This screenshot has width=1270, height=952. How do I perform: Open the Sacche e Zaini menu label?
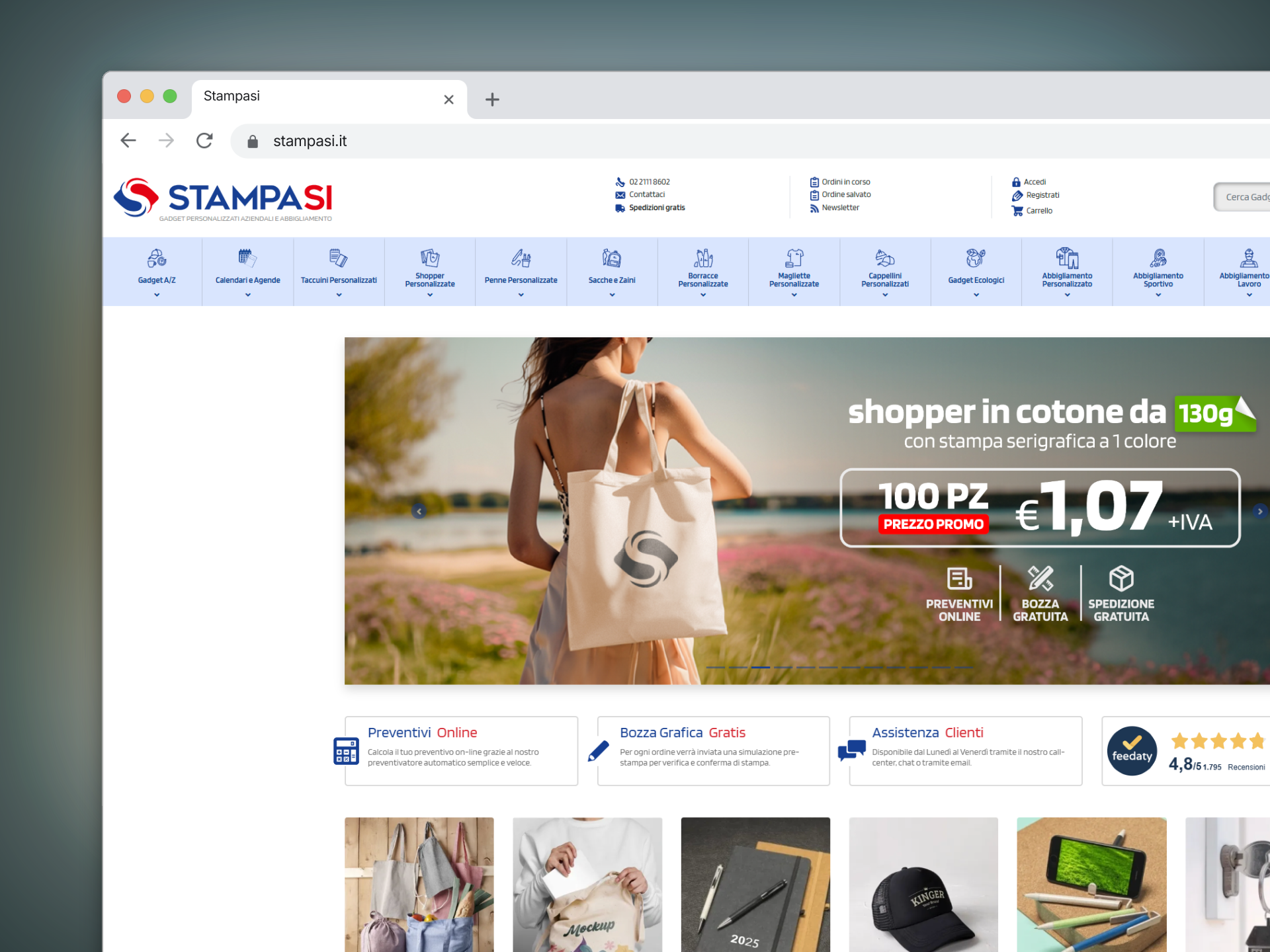[x=612, y=280]
